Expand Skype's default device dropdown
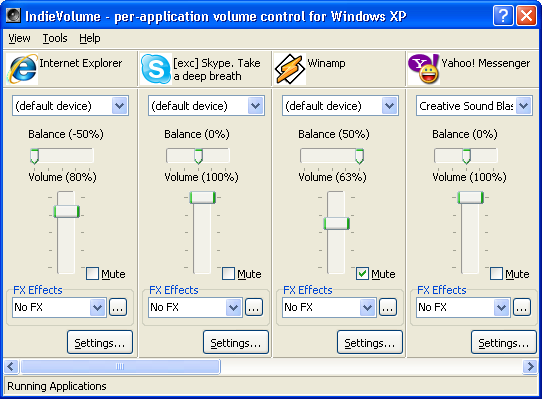The width and height of the screenshot is (542, 399). pyautogui.click(x=256, y=105)
